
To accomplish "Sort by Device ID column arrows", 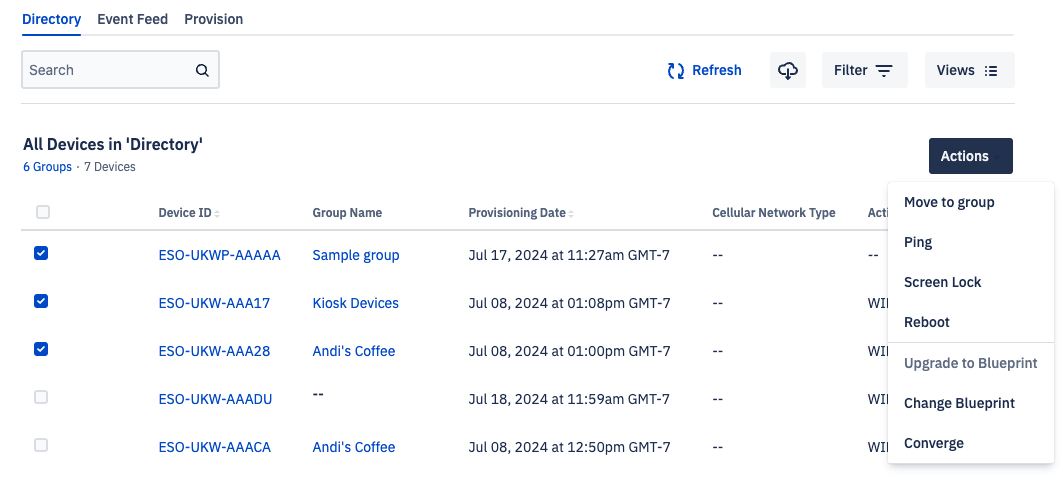I will point(217,214).
